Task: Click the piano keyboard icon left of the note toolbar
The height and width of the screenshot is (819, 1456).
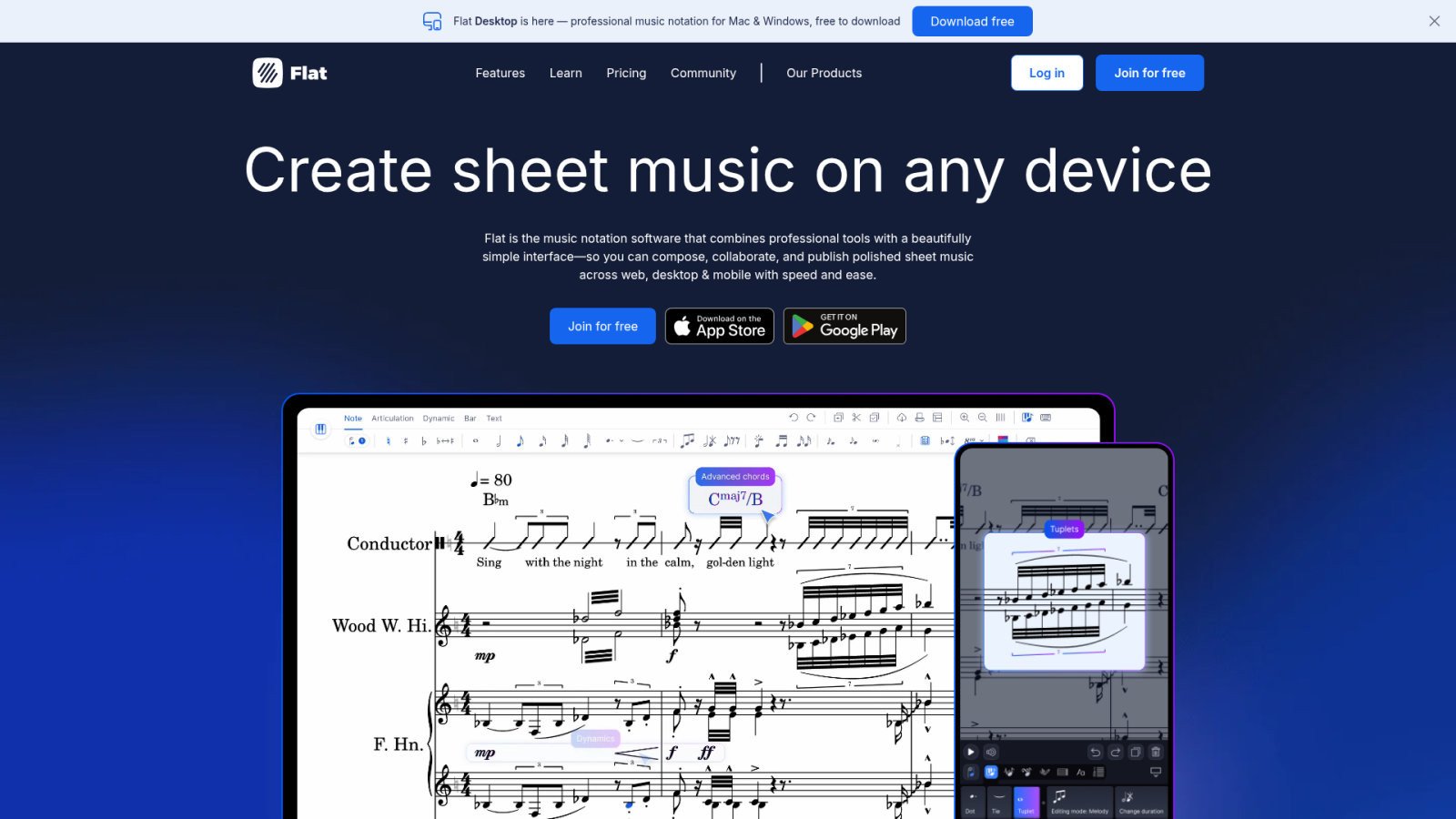Action: point(320,429)
